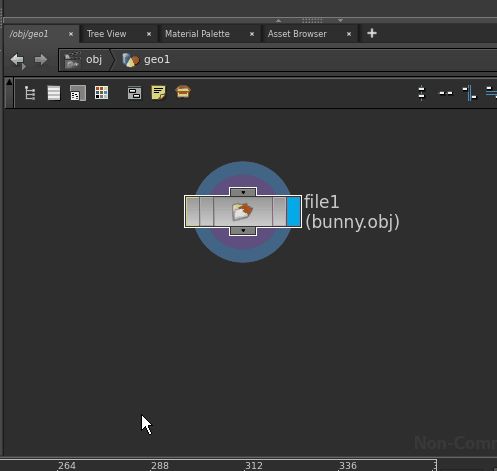
Task: Toggle the blue display flag on file1
Action: (293, 212)
